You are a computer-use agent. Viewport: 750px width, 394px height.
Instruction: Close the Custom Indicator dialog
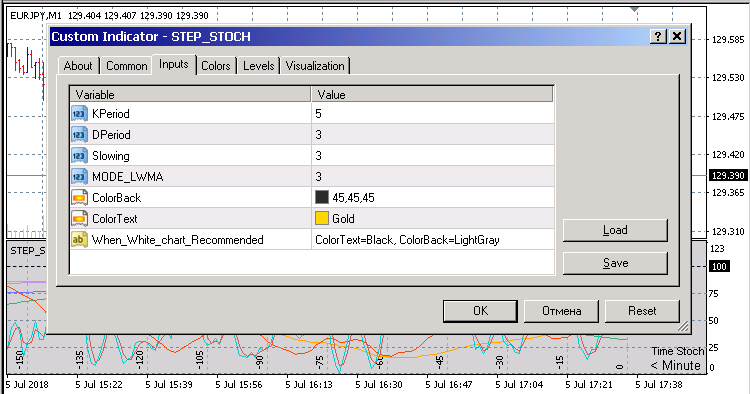pos(677,36)
